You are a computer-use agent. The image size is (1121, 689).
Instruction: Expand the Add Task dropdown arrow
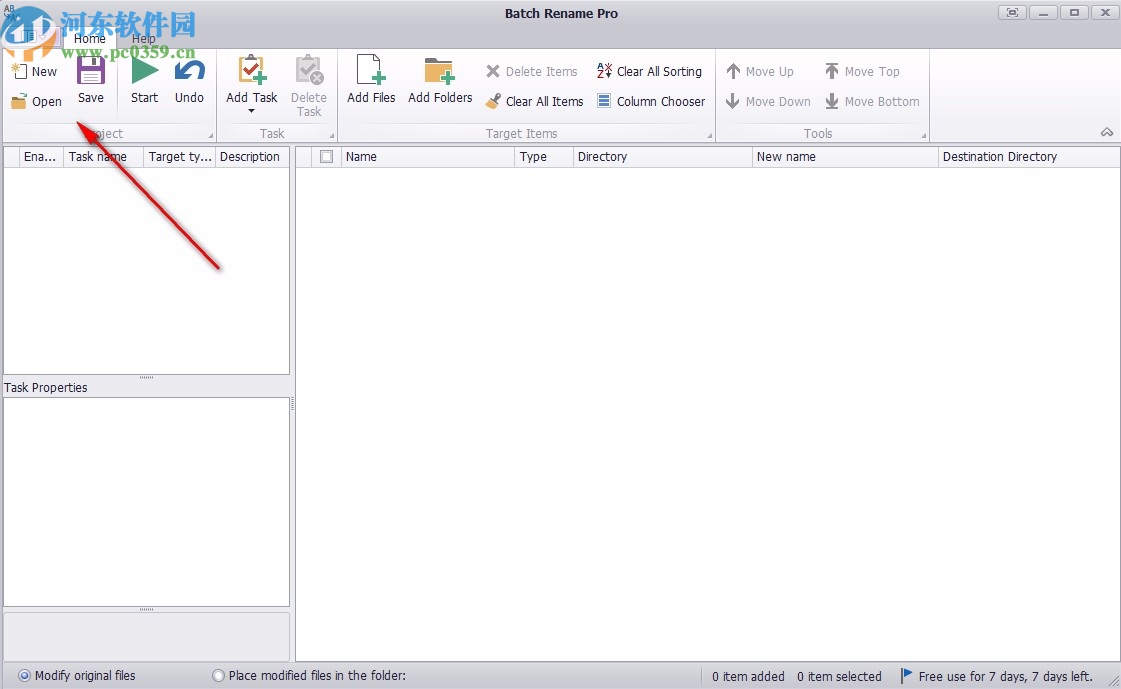tap(252, 111)
